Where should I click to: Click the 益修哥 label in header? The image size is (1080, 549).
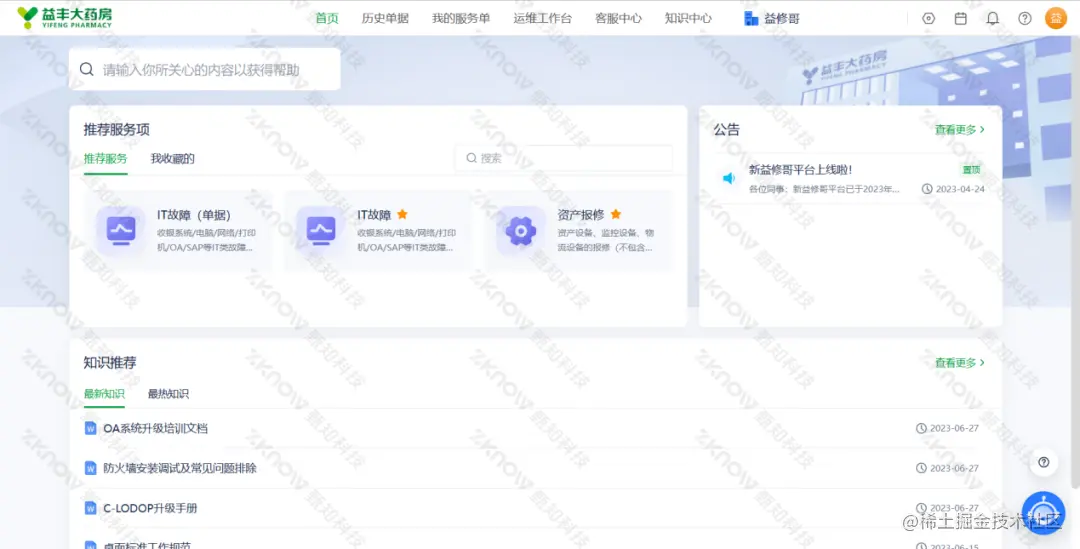pos(782,19)
